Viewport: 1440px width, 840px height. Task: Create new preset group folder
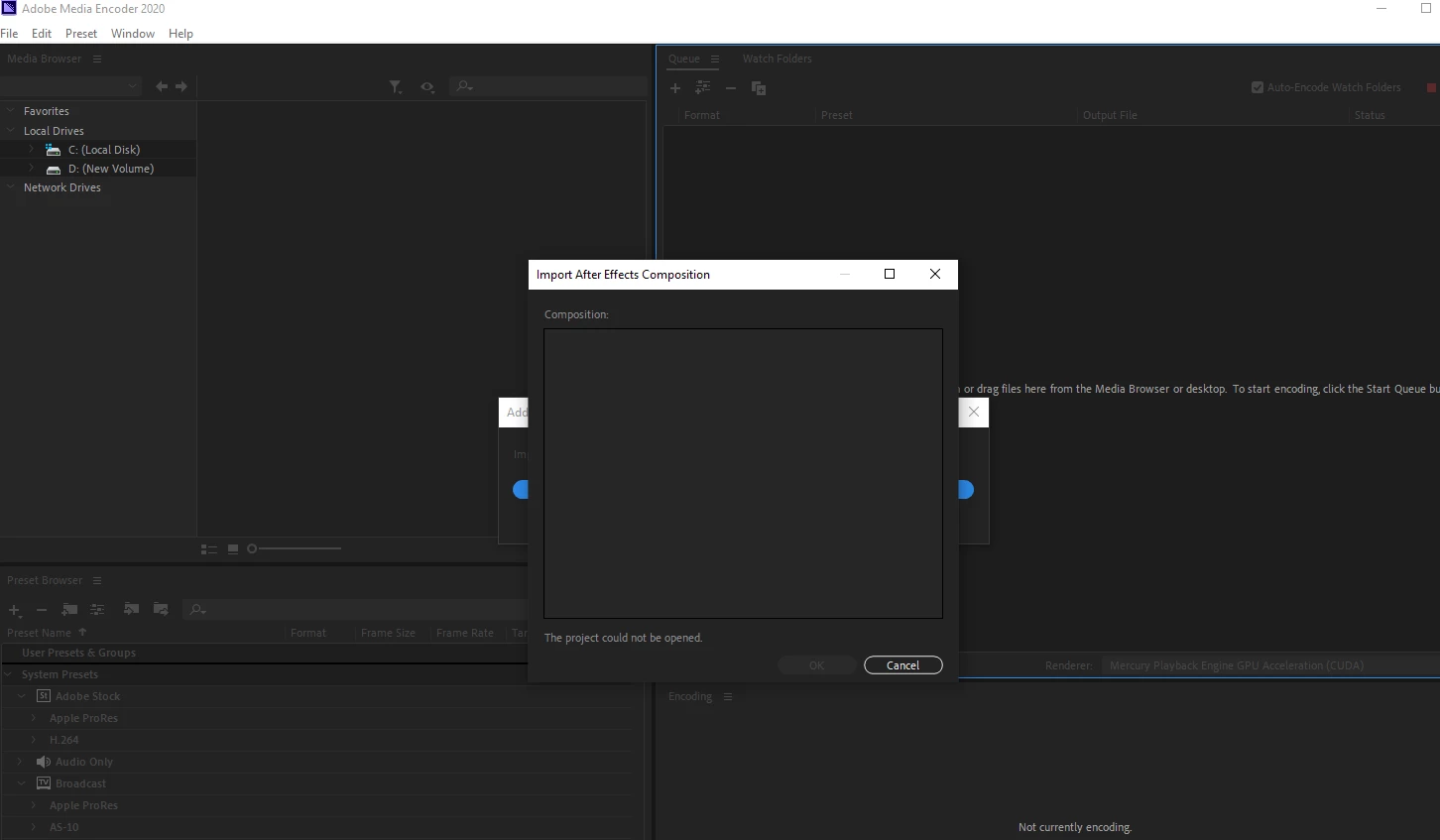[x=69, y=609]
